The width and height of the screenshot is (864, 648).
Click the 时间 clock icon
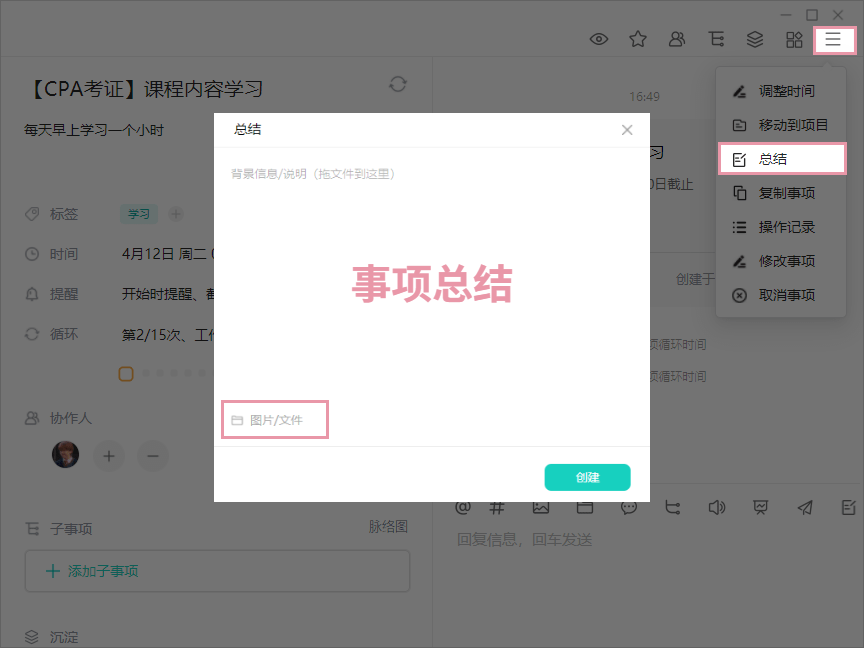32,254
